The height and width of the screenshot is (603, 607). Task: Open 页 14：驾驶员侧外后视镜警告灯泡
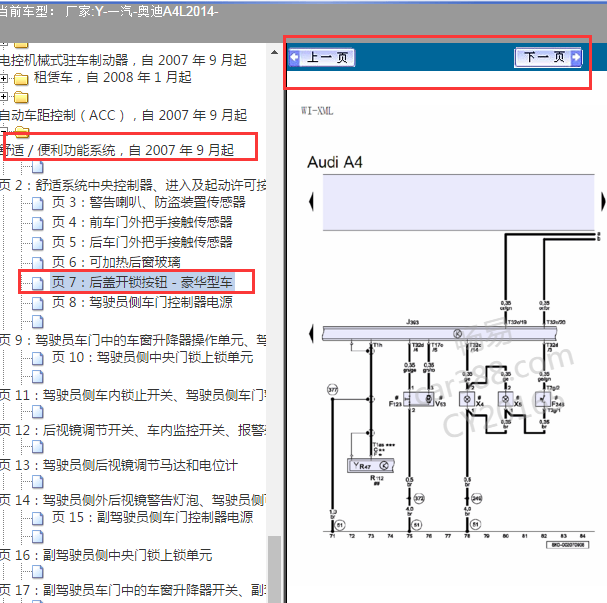coord(133,500)
